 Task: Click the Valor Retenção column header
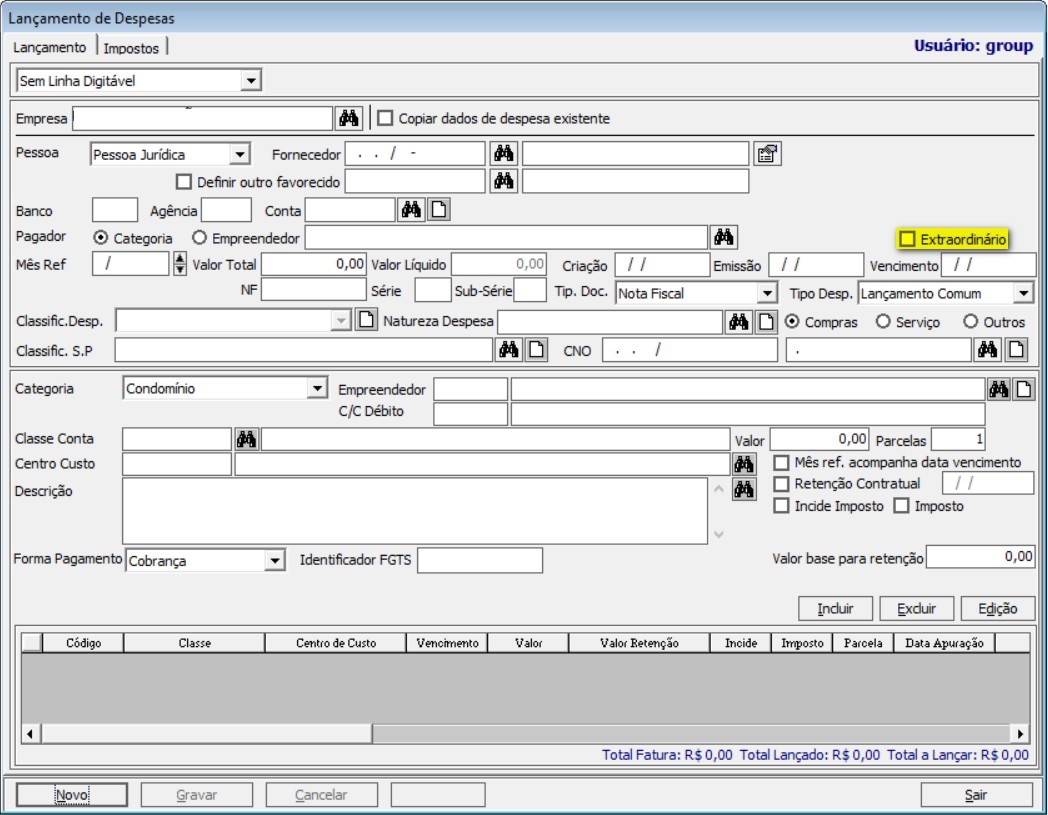click(x=639, y=643)
